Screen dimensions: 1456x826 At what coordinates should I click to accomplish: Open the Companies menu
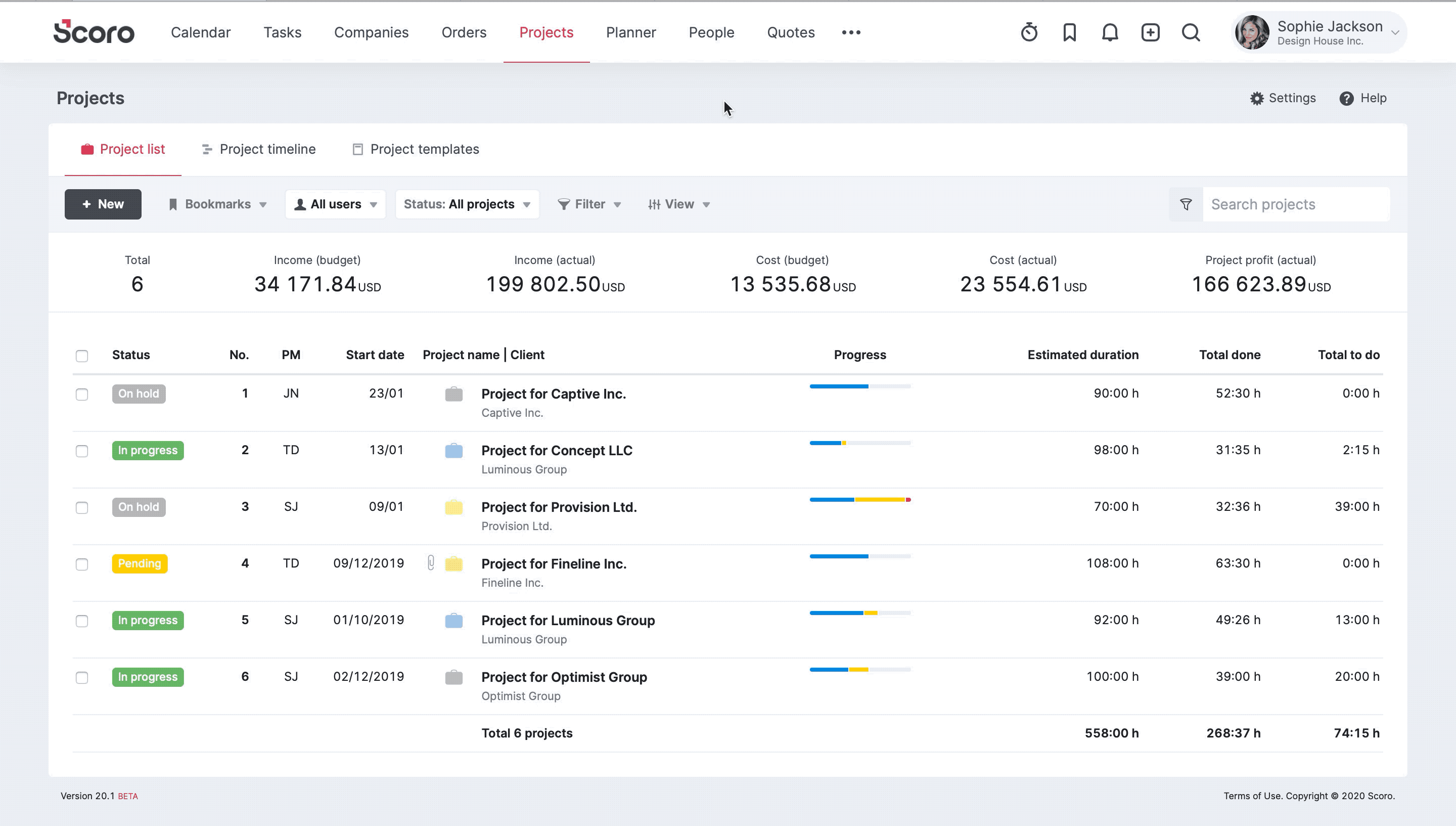(x=372, y=32)
